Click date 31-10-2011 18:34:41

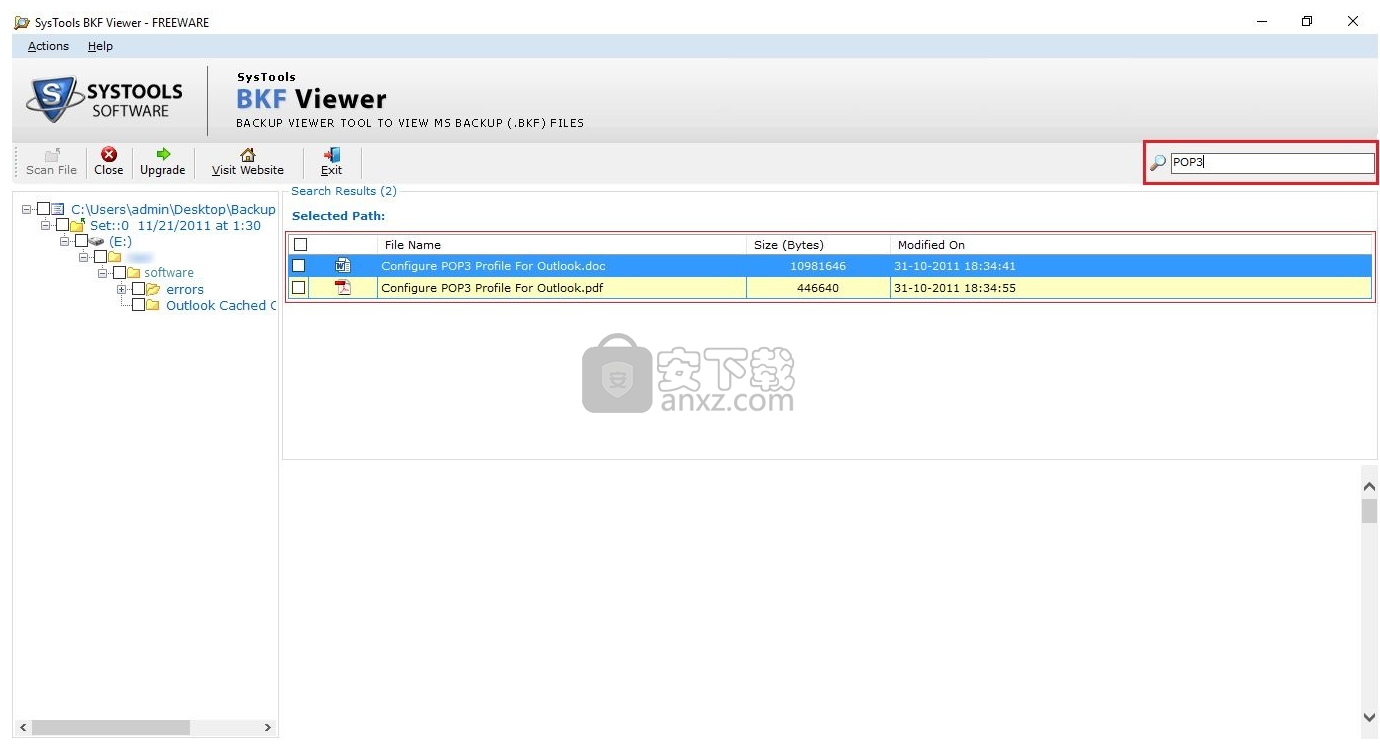(x=955, y=266)
